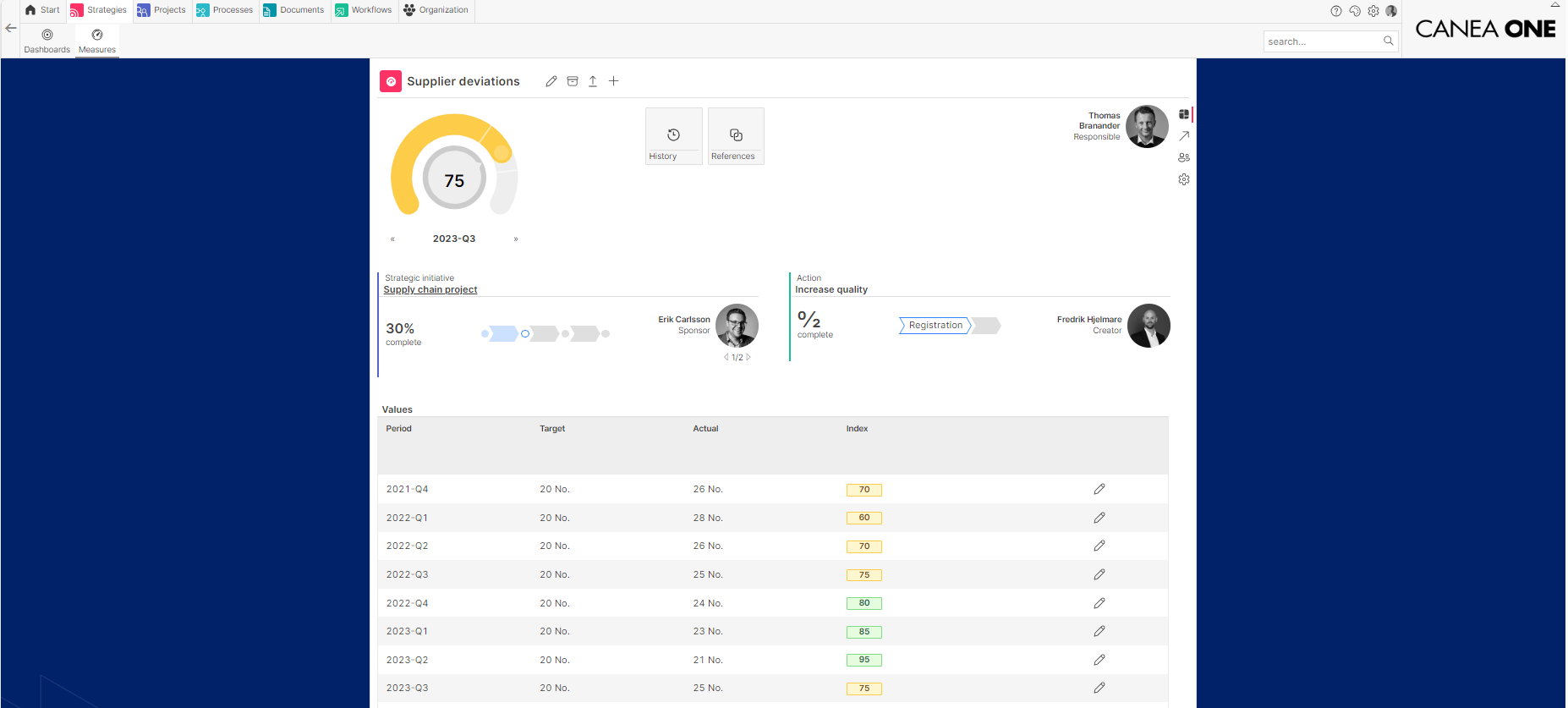
Task: Open the Workflows tab
Action: [x=364, y=10]
